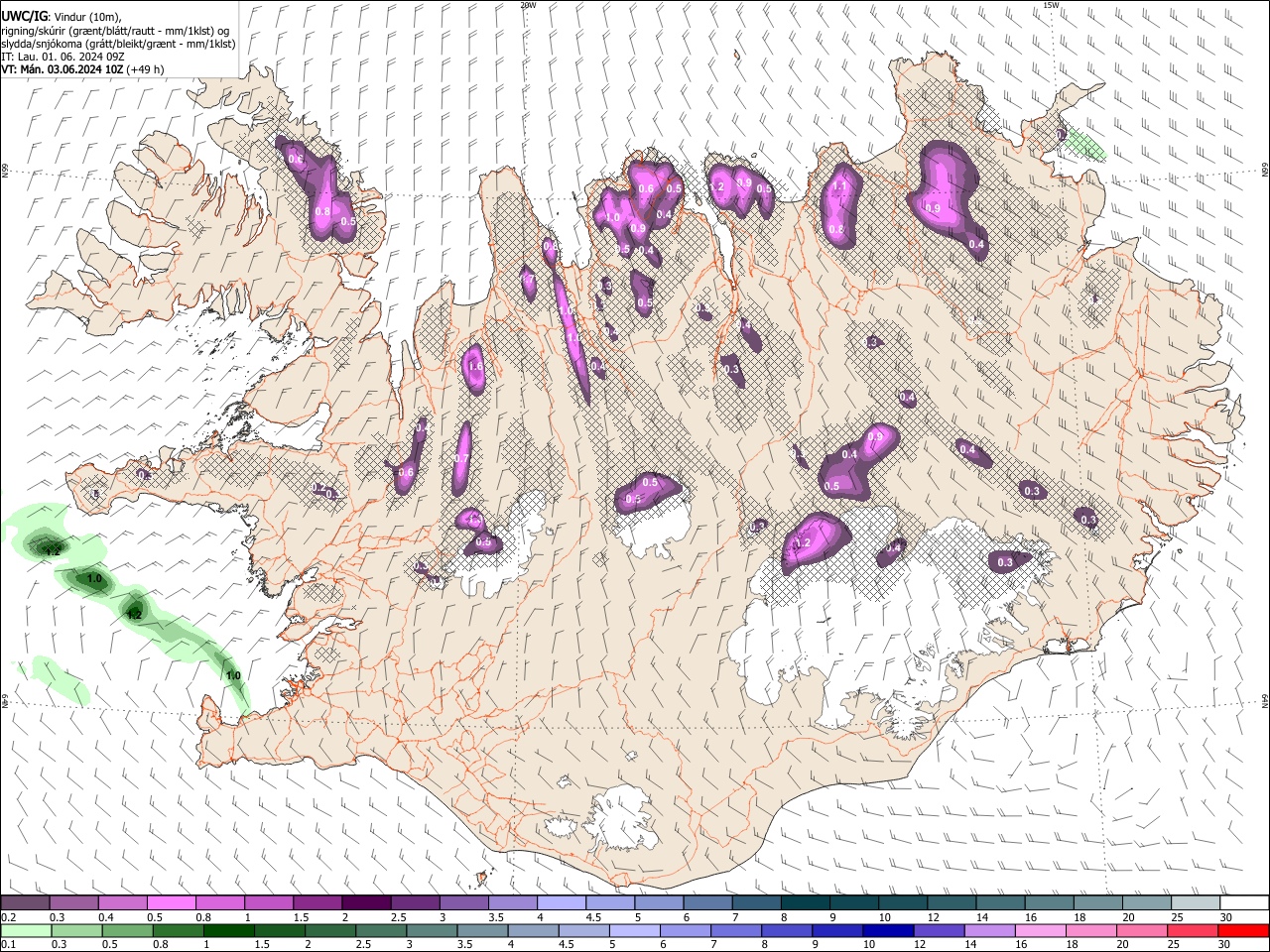Click the 'rigning/skúrir' legend description line
The image size is (1270, 952).
click(x=115, y=30)
